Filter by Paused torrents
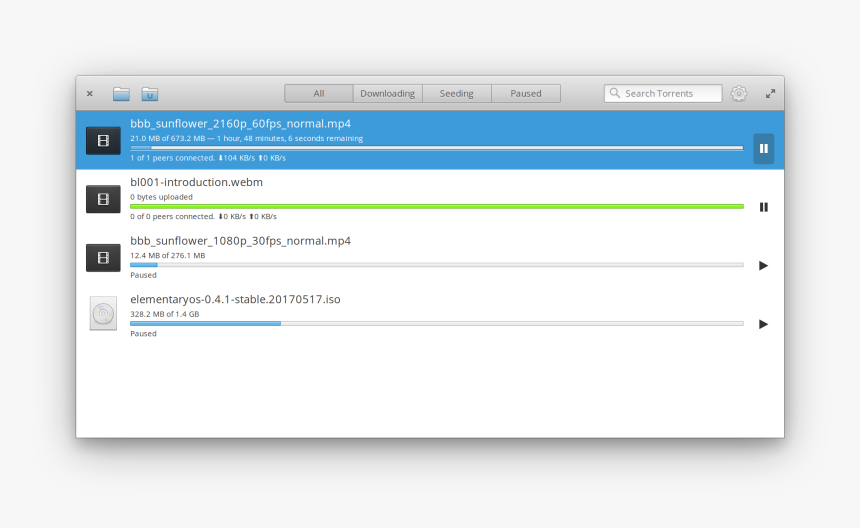Viewport: 860px width, 528px height. pyautogui.click(x=526, y=93)
